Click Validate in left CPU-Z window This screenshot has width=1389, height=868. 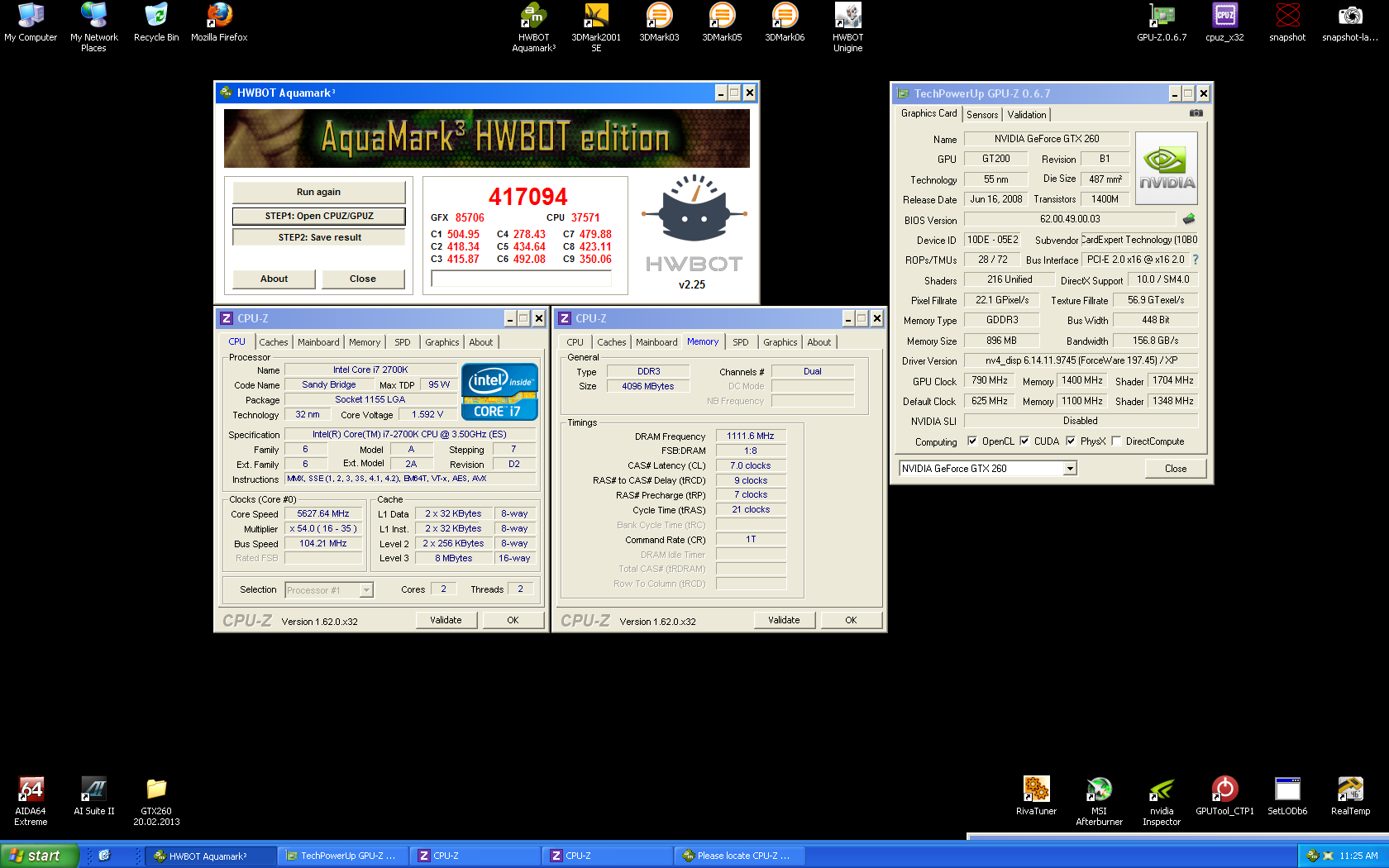pyautogui.click(x=446, y=620)
